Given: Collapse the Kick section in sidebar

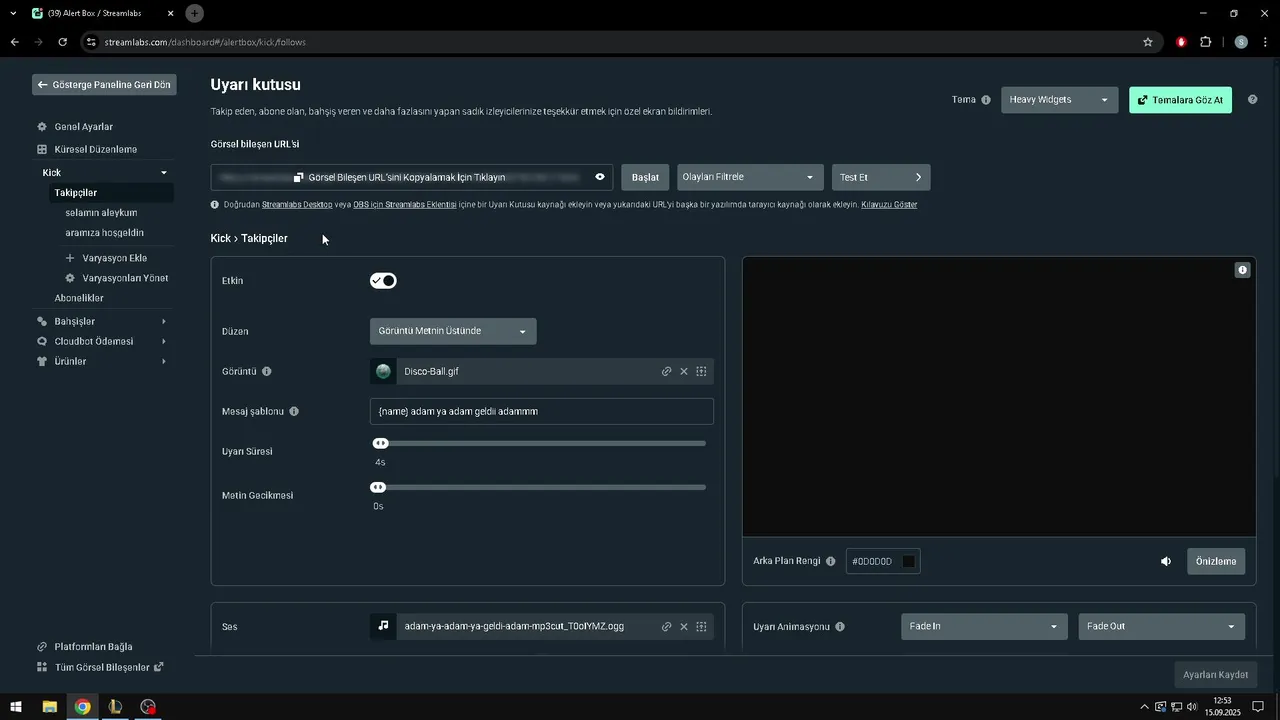Looking at the screenshot, I should [163, 173].
